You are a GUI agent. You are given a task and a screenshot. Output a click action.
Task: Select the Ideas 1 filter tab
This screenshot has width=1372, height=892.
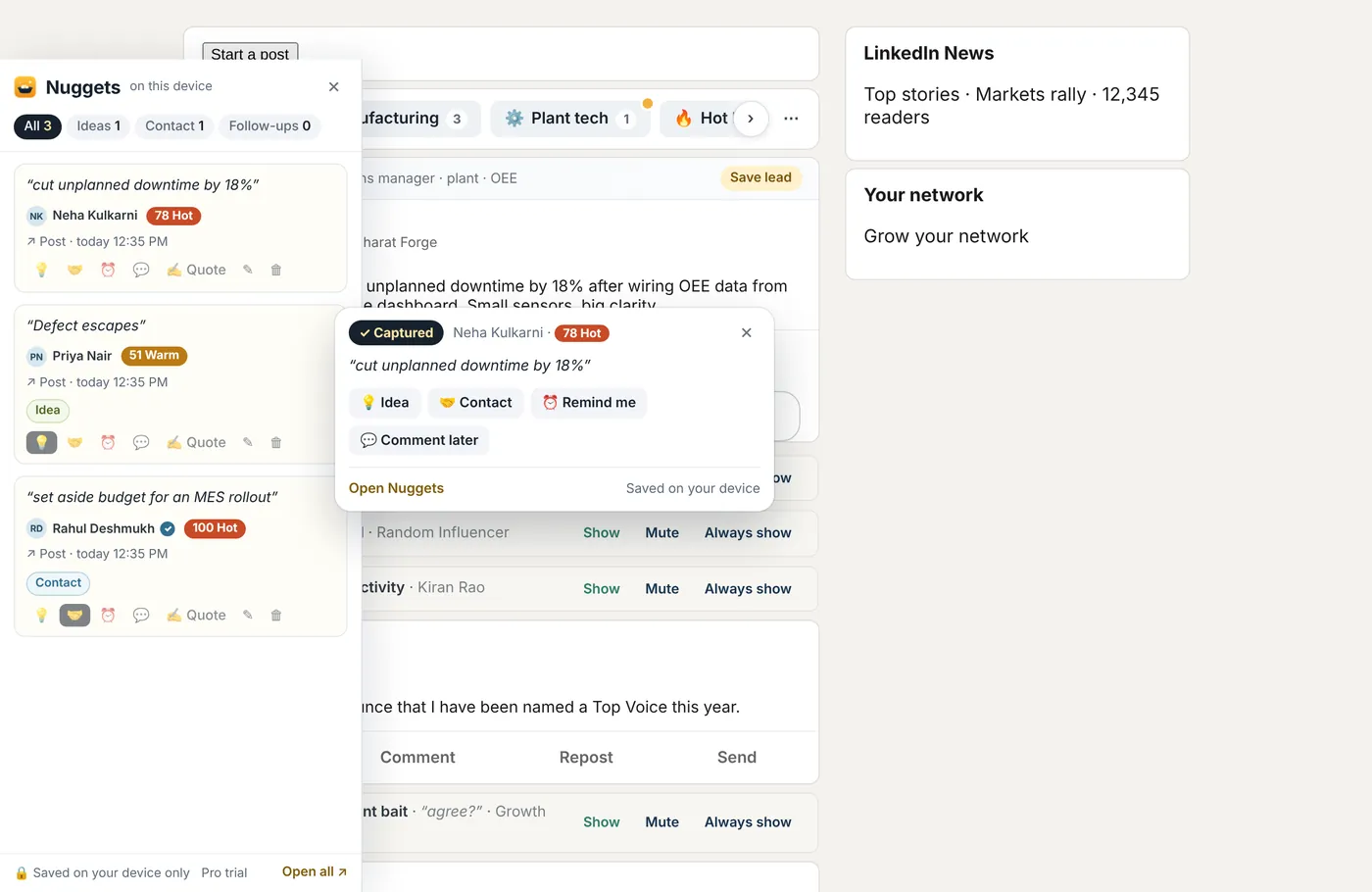(99, 125)
